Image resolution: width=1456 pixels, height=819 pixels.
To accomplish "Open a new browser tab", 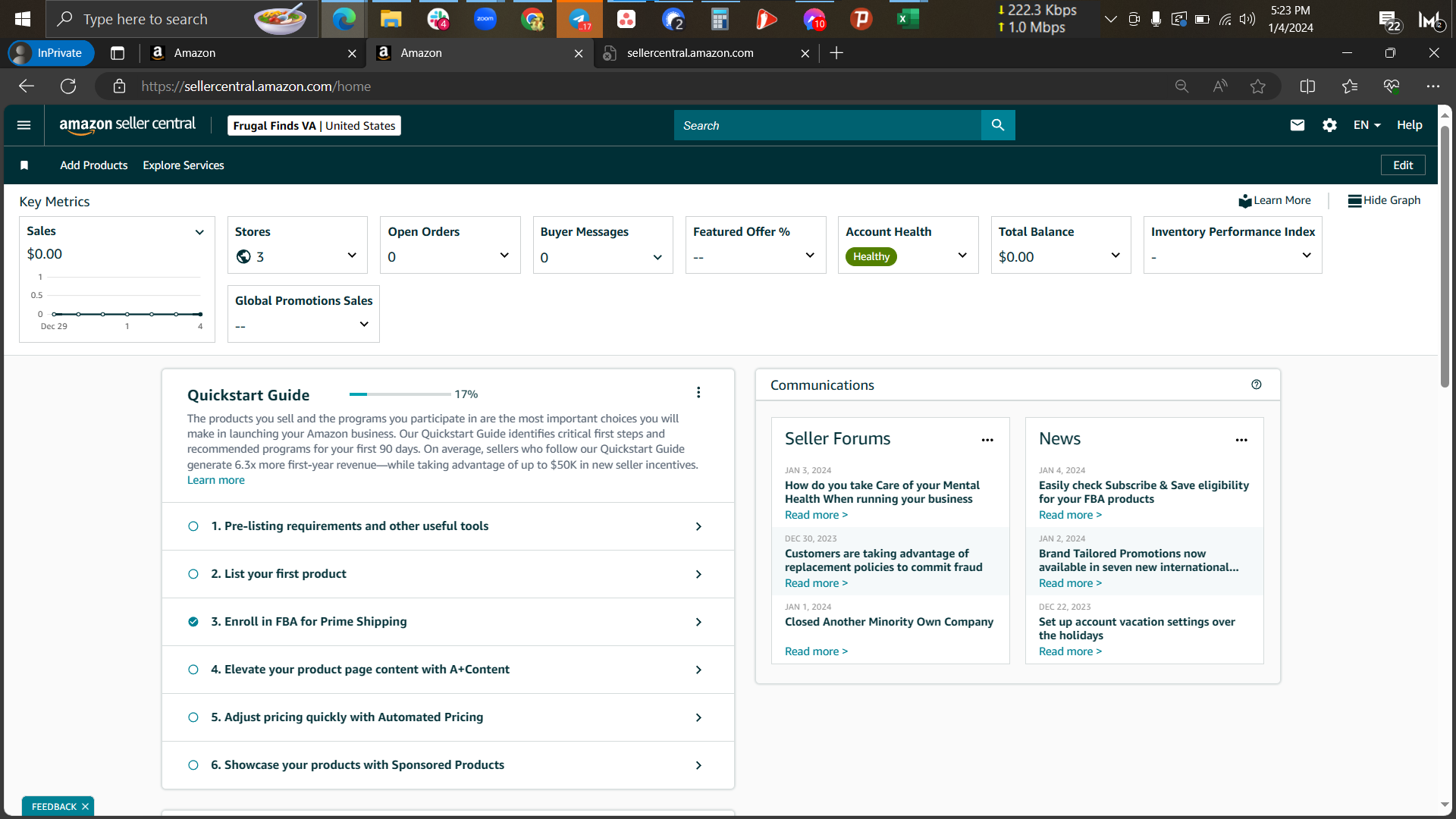I will coord(836,53).
